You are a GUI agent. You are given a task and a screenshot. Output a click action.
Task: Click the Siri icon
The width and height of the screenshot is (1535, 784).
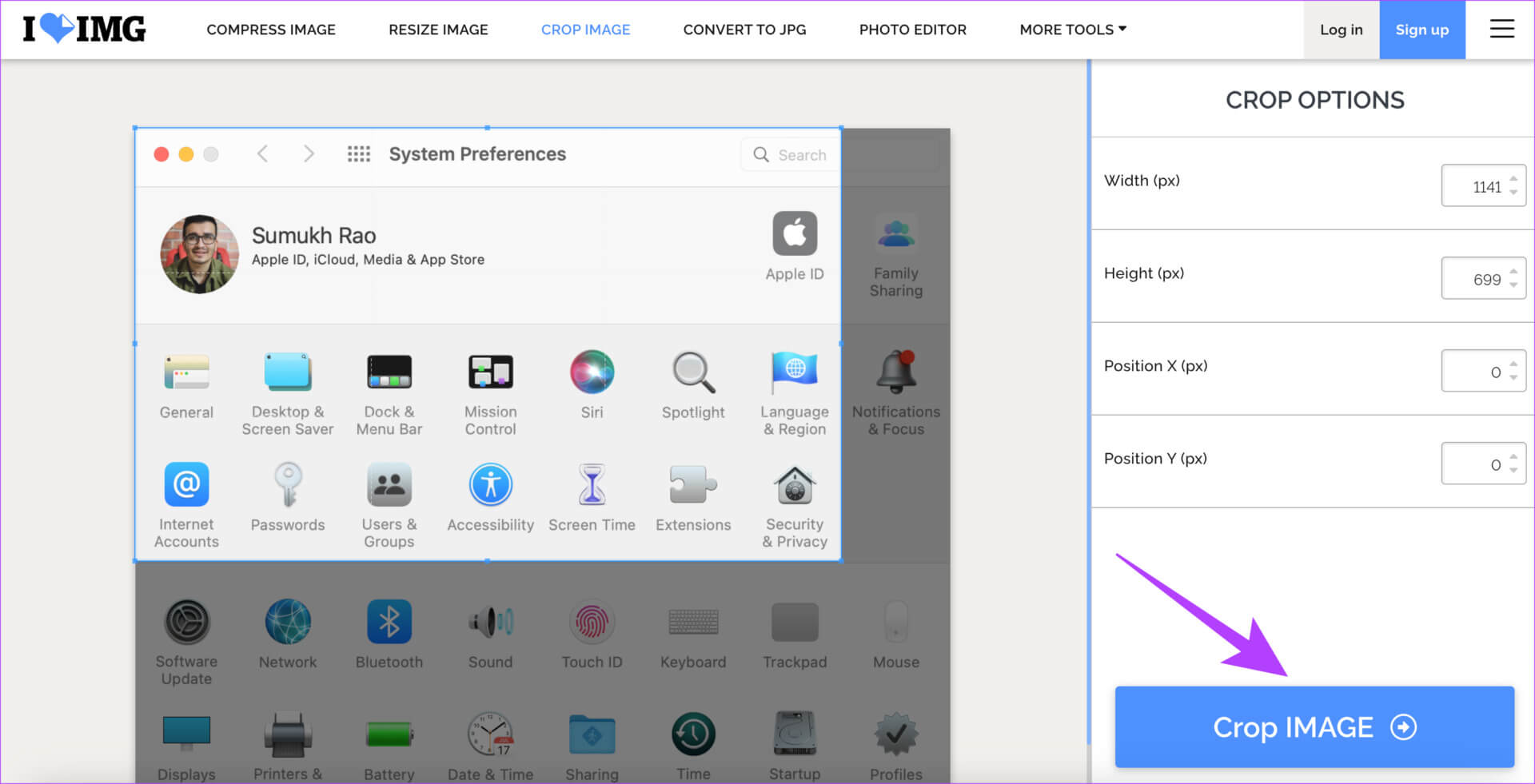(592, 372)
